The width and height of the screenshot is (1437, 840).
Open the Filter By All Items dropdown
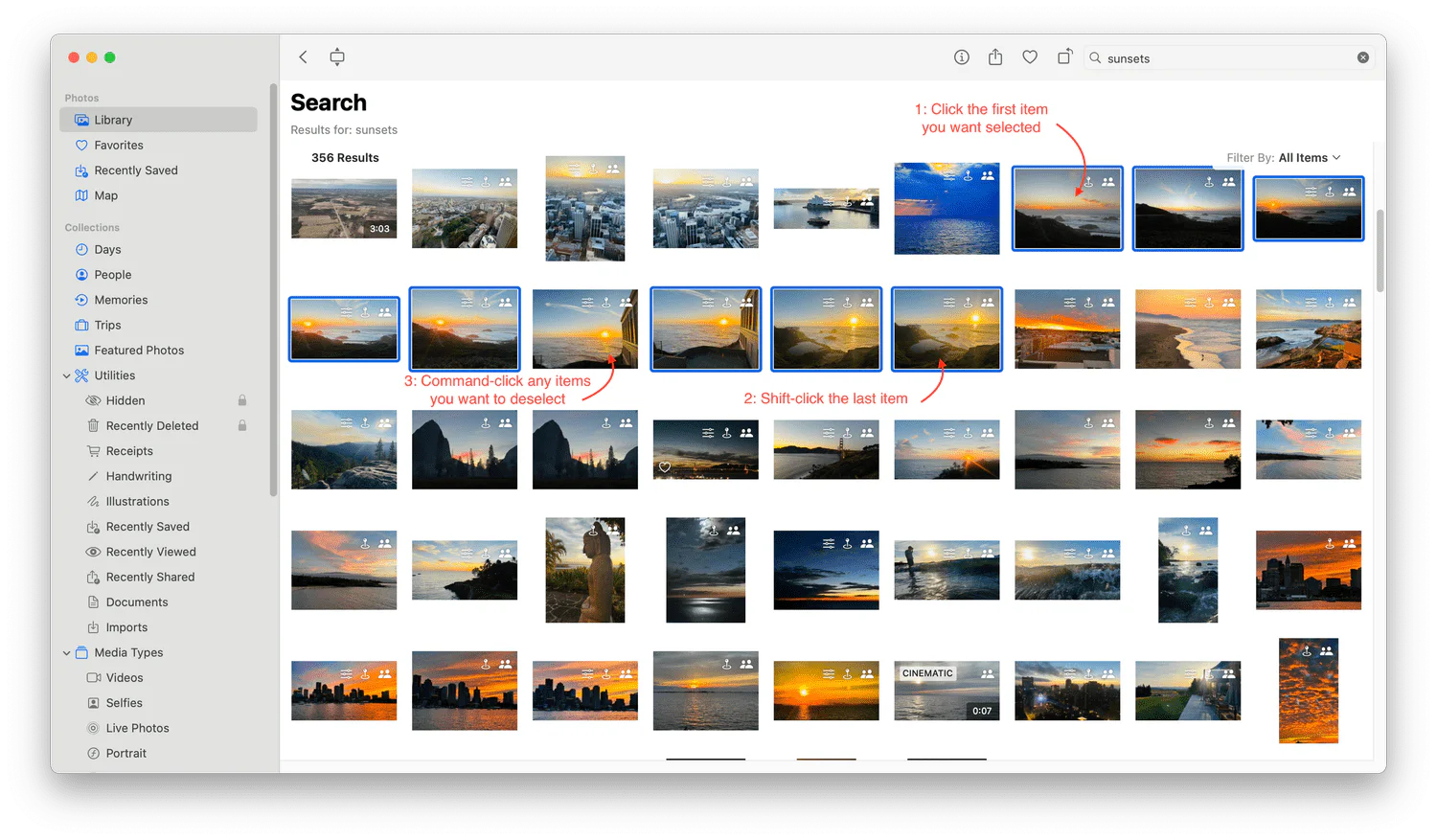1284,158
